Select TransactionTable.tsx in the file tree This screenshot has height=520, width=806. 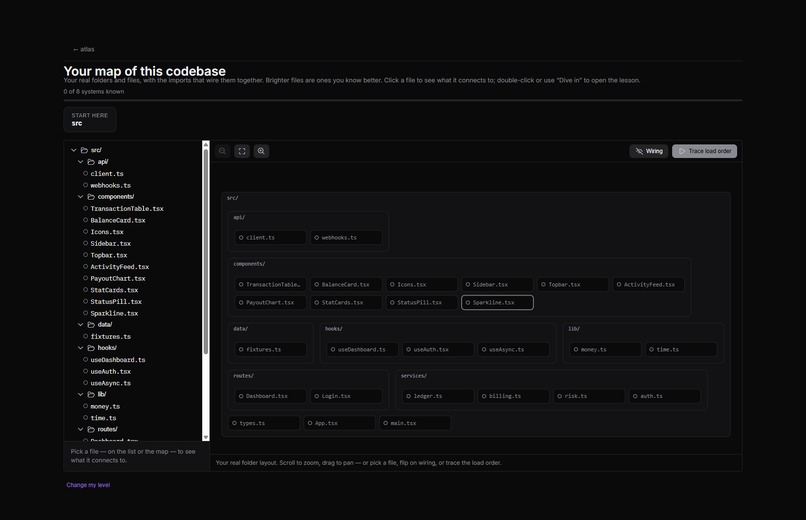click(x=126, y=209)
